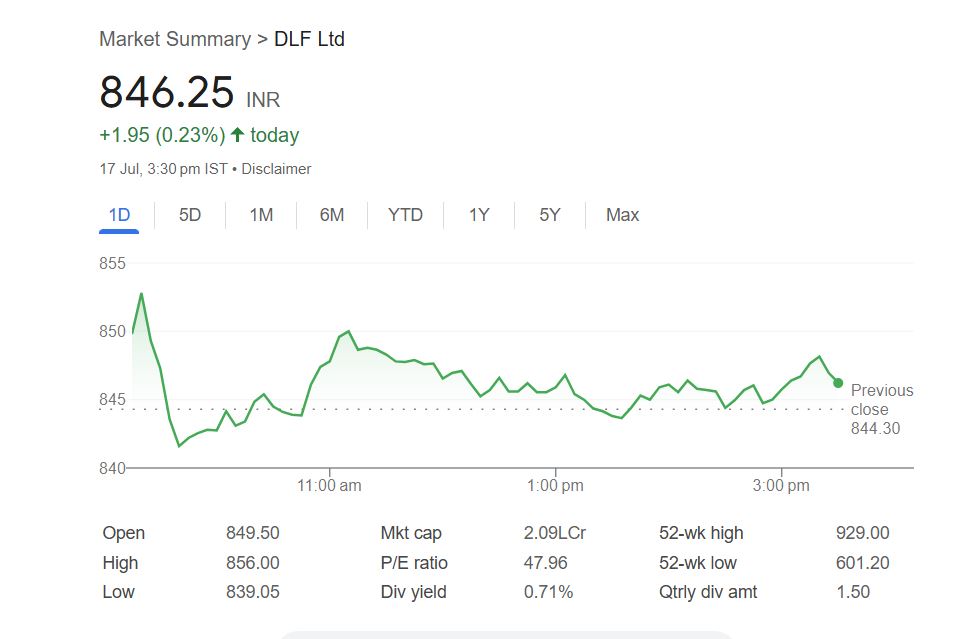The image size is (975, 639).
Task: Open the 1M chart range
Action: 261,215
